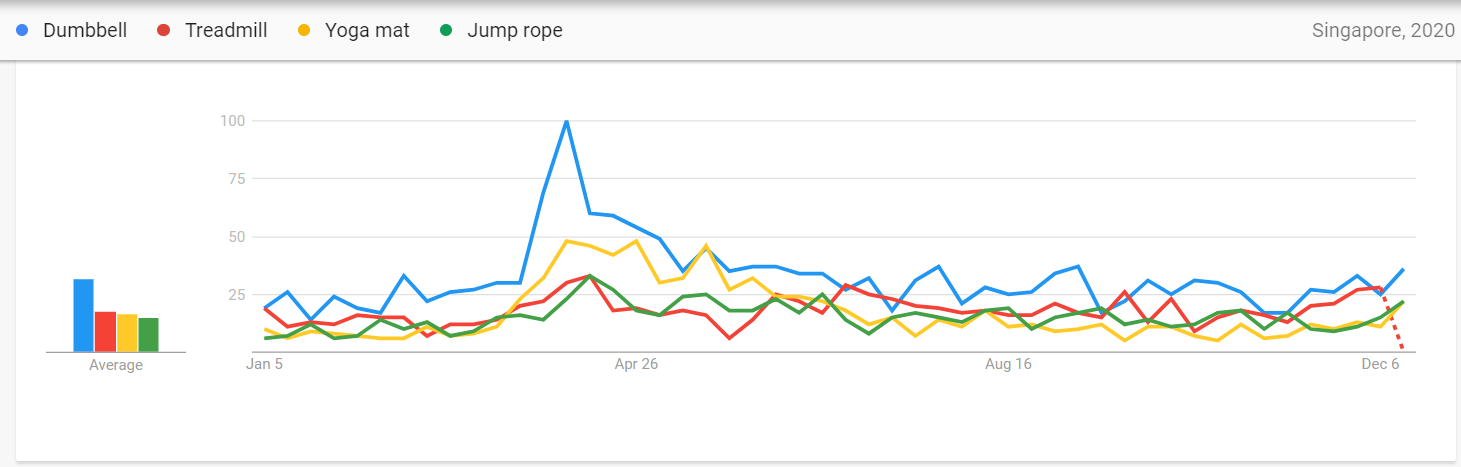Click the green Jump rope average bar

[149, 335]
